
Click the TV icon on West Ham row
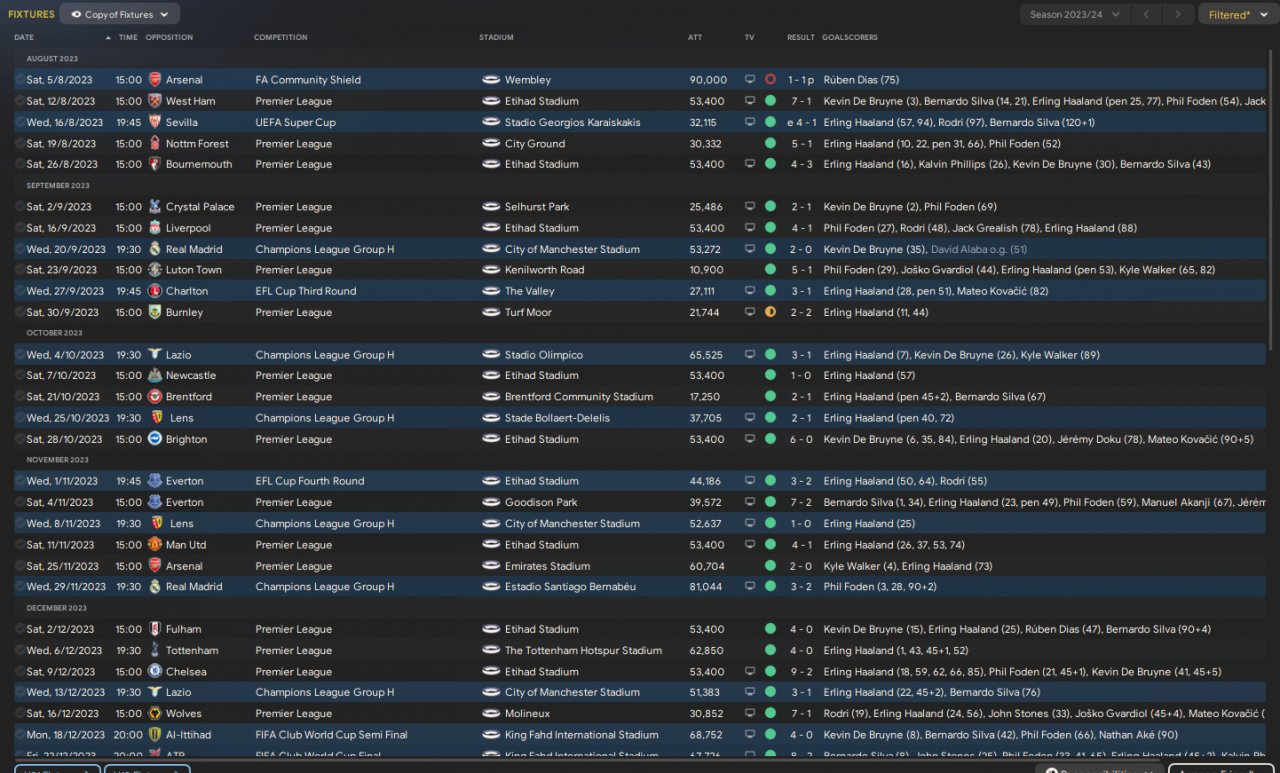[750, 101]
